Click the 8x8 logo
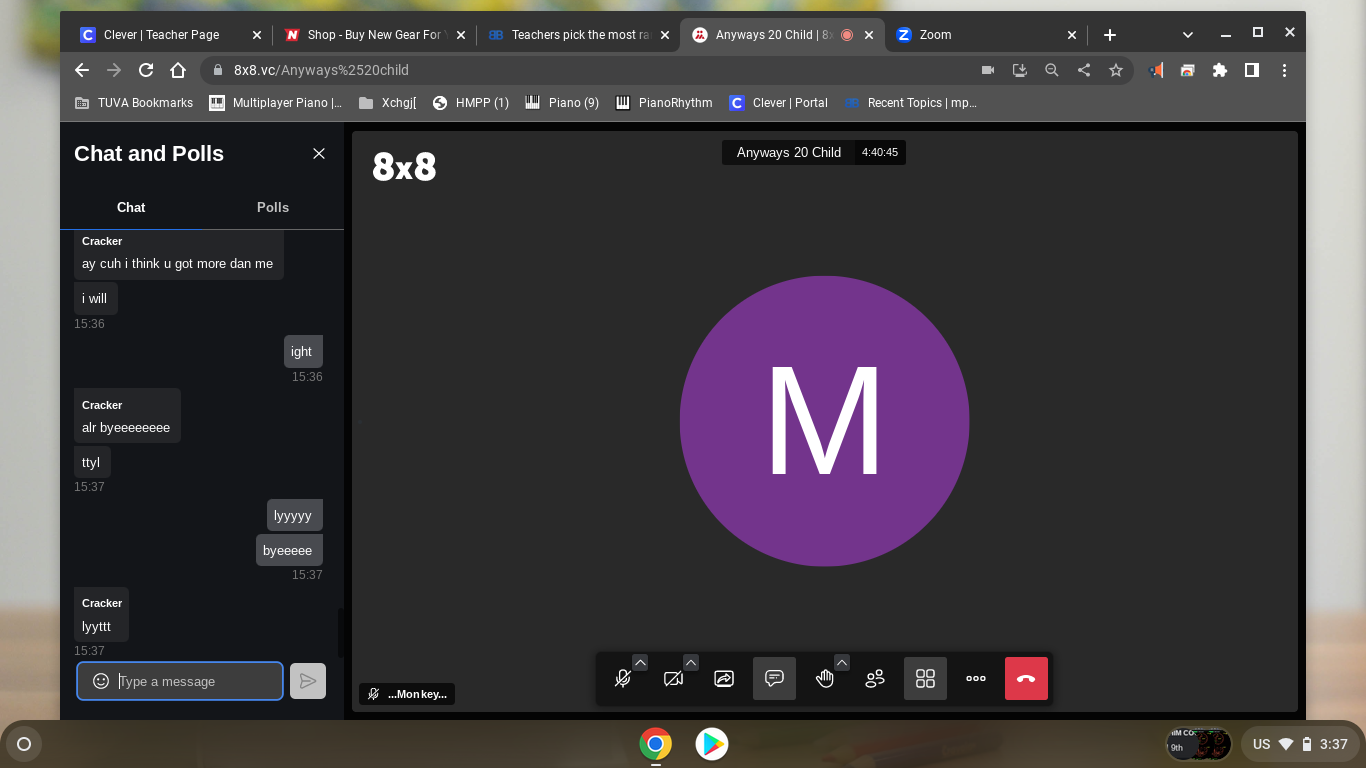Screen dimensions: 1366x768 click(404, 167)
